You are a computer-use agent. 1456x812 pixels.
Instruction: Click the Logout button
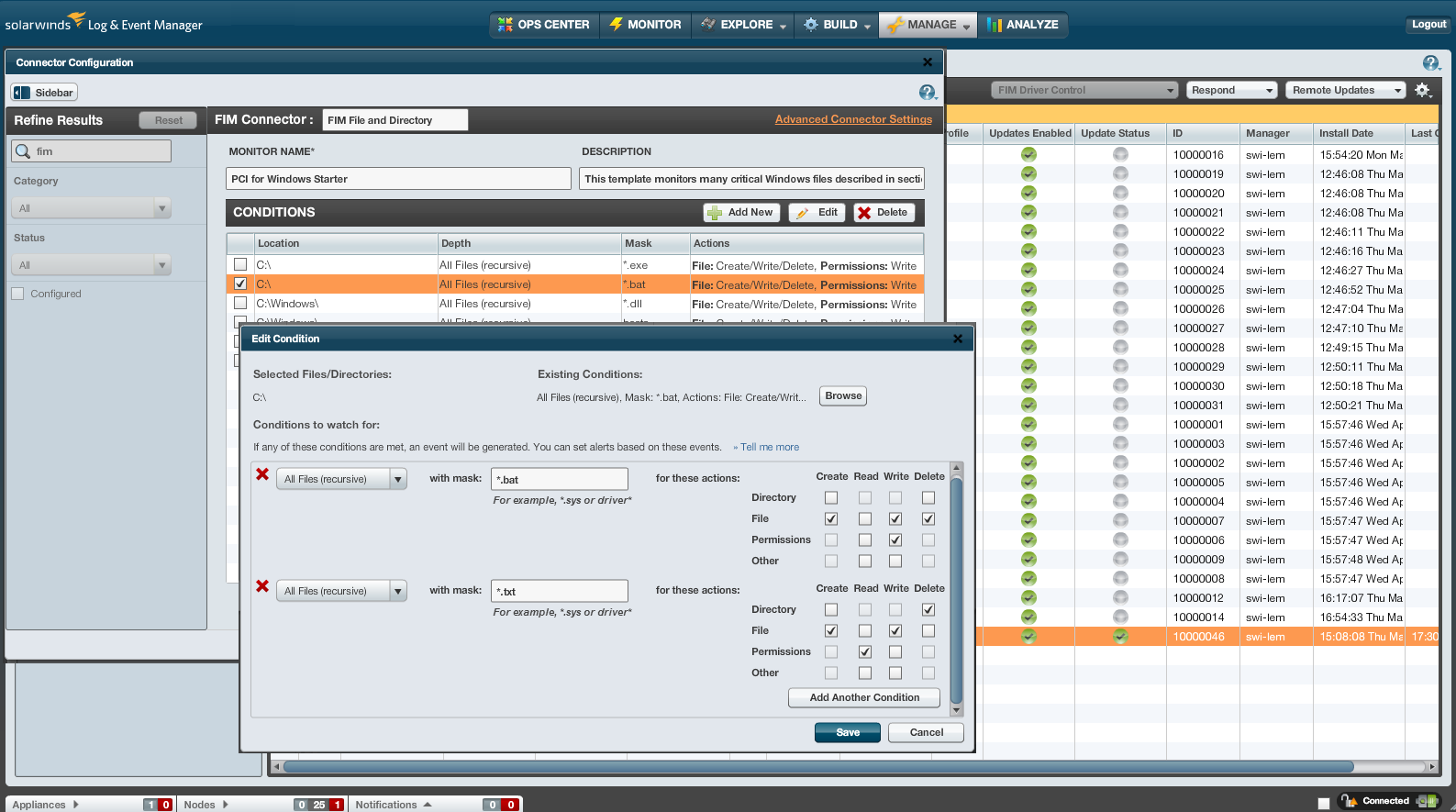click(1428, 25)
